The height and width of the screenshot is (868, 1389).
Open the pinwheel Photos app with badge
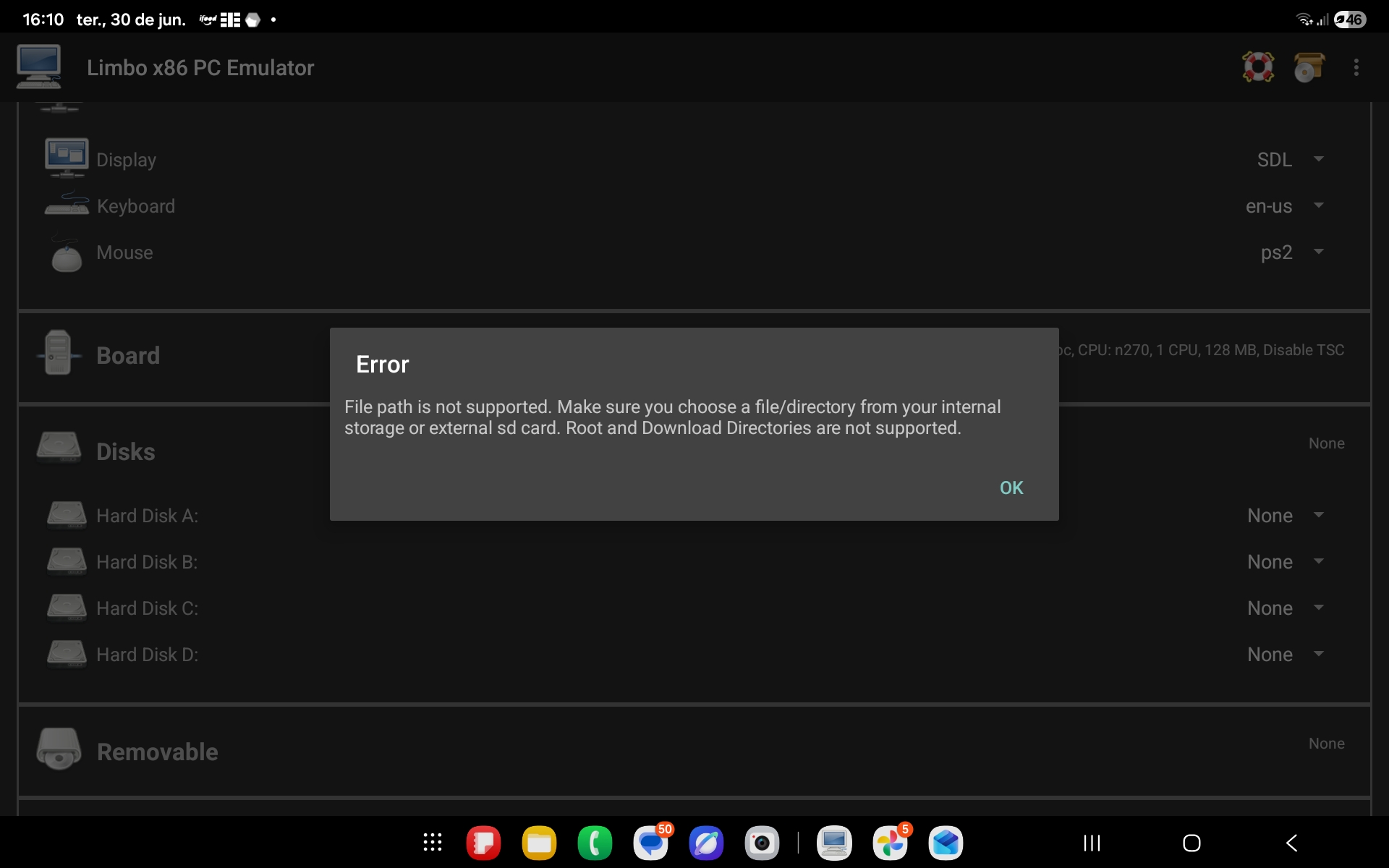pyautogui.click(x=891, y=843)
